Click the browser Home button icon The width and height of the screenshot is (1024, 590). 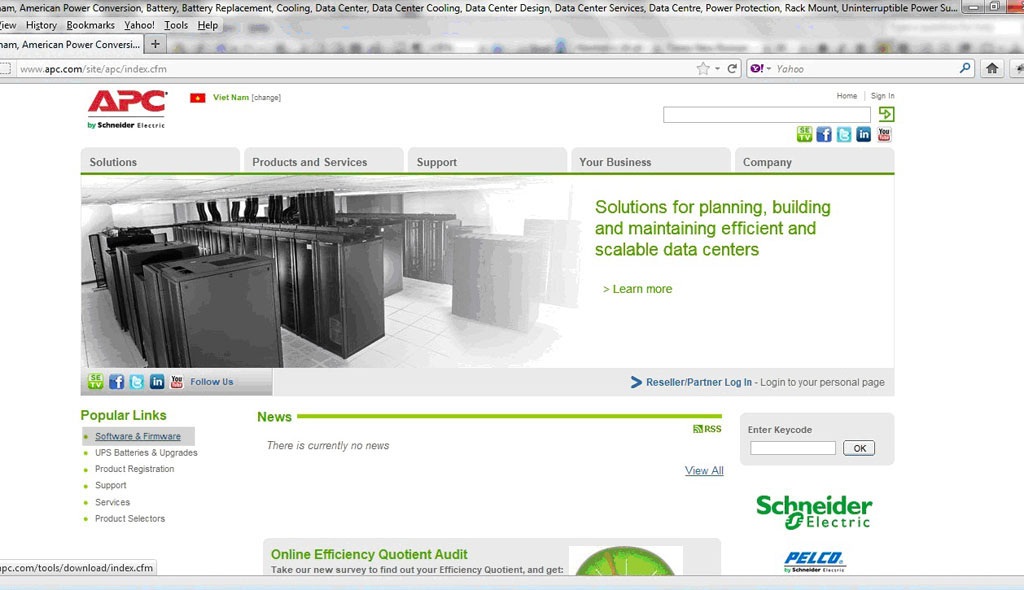click(x=992, y=68)
